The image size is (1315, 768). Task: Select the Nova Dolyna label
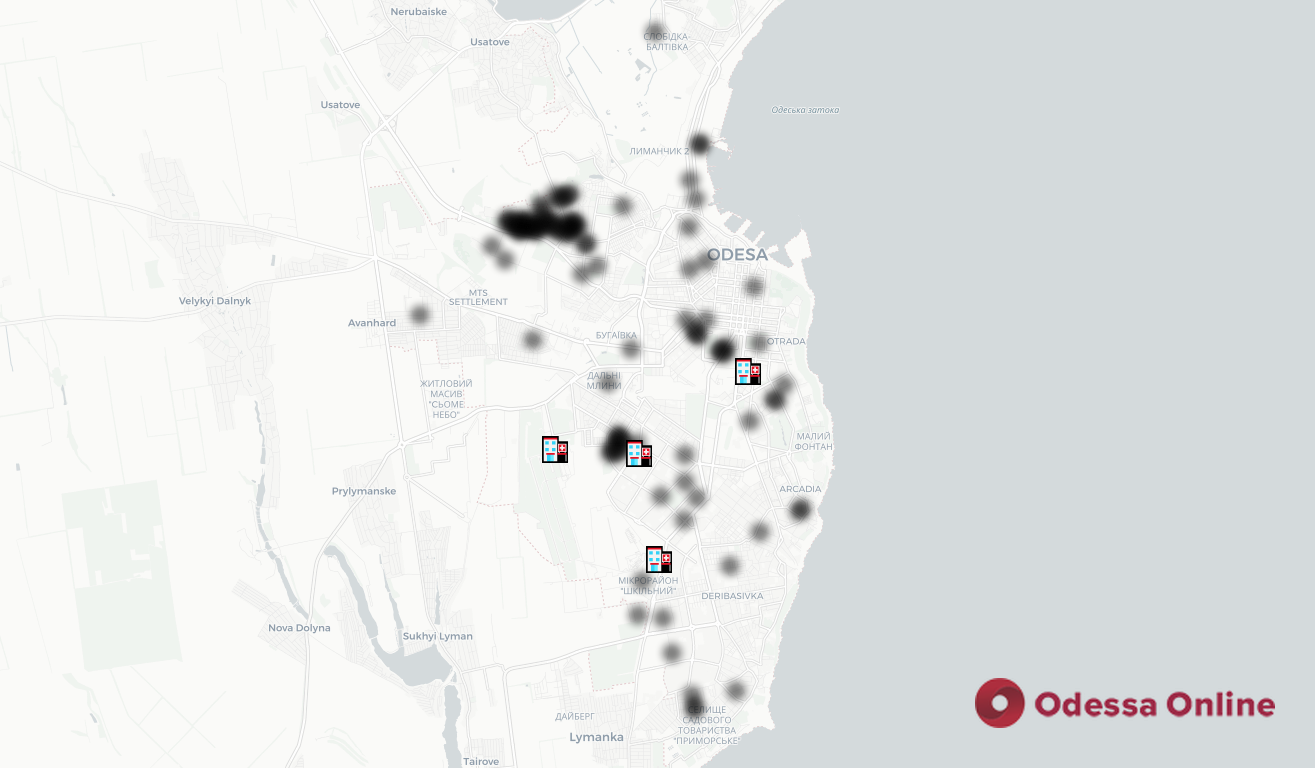coord(299,628)
